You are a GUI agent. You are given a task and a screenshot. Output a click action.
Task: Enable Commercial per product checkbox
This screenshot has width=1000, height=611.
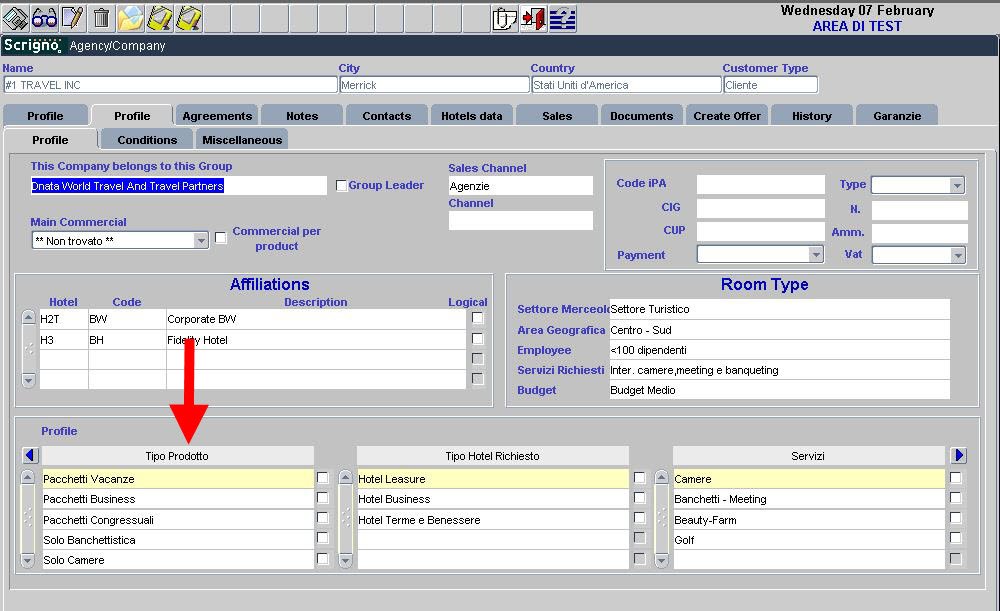221,238
